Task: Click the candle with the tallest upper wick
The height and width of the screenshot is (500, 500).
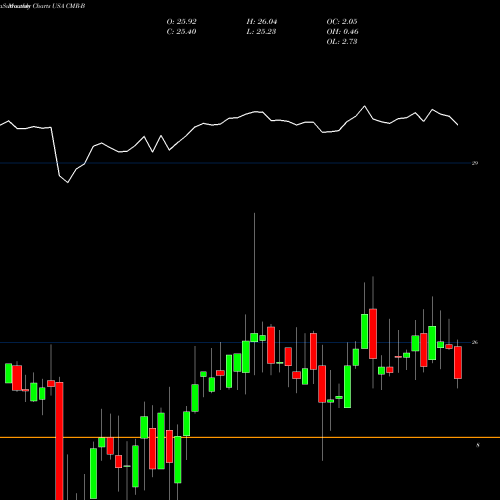Action: (x=254, y=337)
